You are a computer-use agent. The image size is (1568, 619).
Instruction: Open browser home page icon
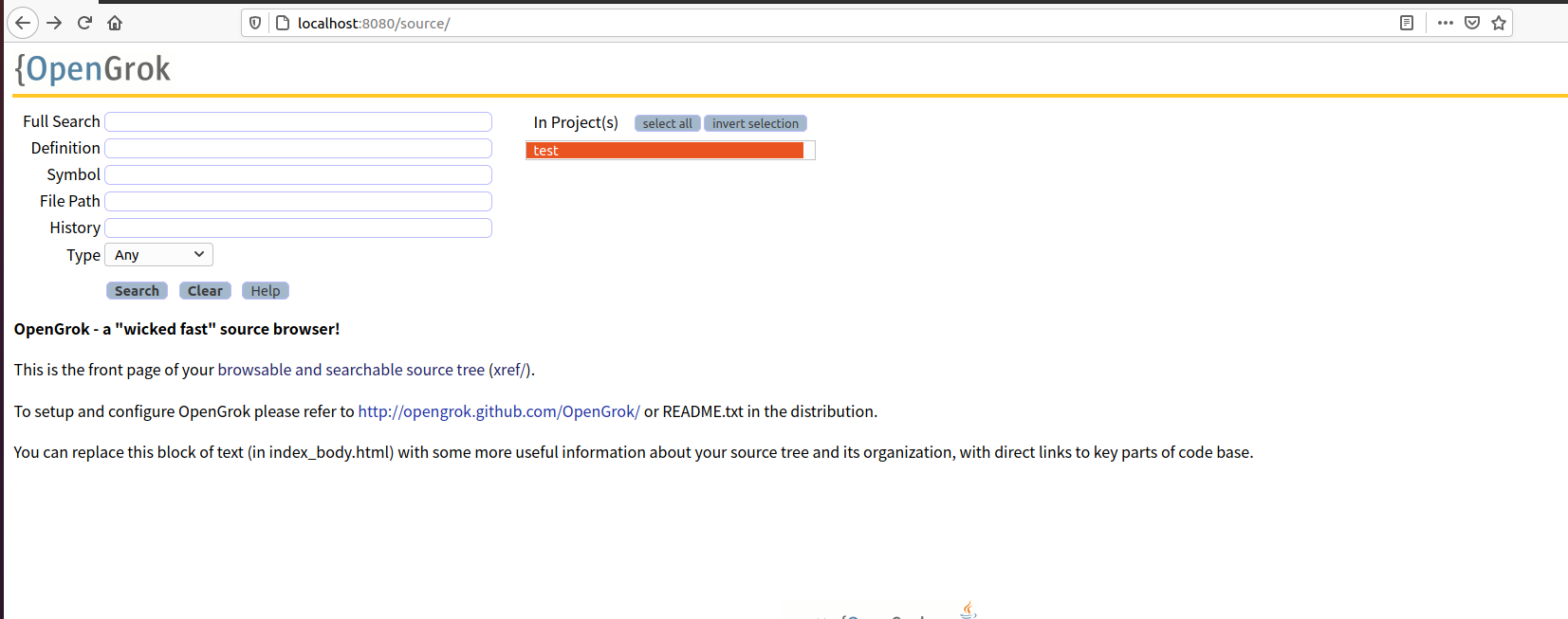pos(115,23)
